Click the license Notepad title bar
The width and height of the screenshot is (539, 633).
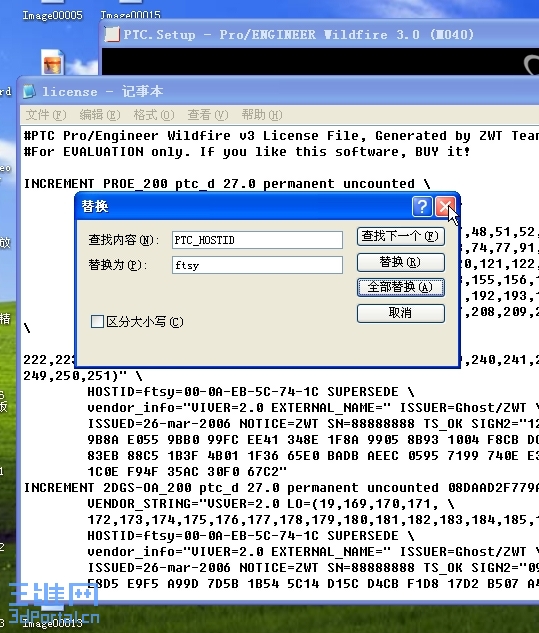[279, 92]
